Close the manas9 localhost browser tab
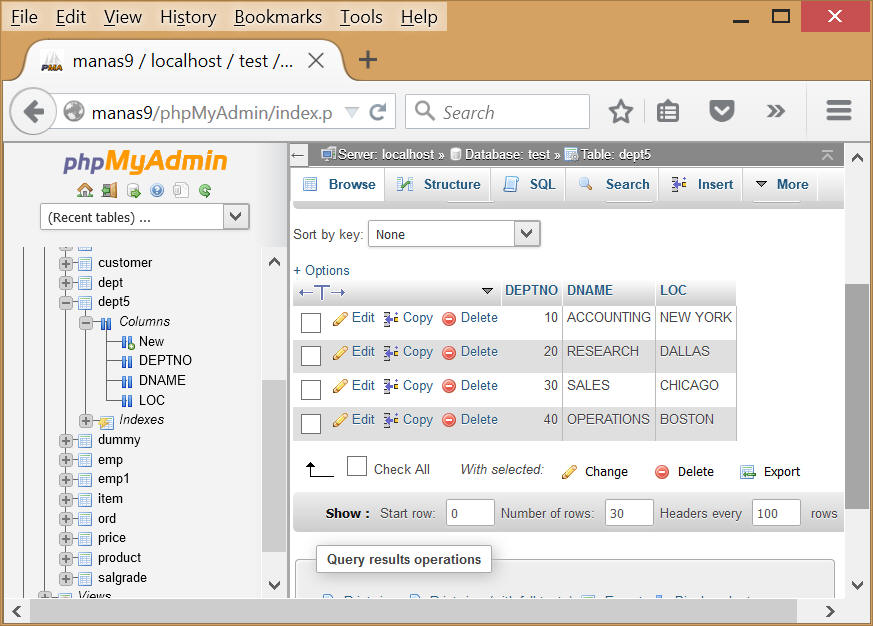 [x=316, y=61]
